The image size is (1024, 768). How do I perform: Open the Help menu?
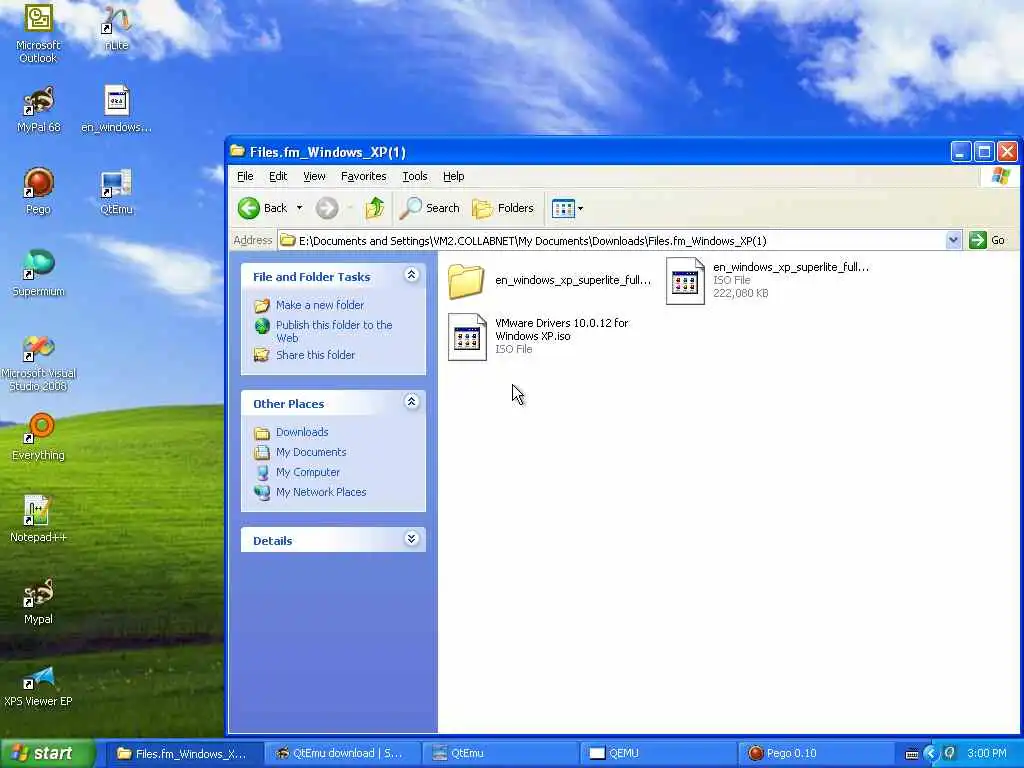coord(454,176)
